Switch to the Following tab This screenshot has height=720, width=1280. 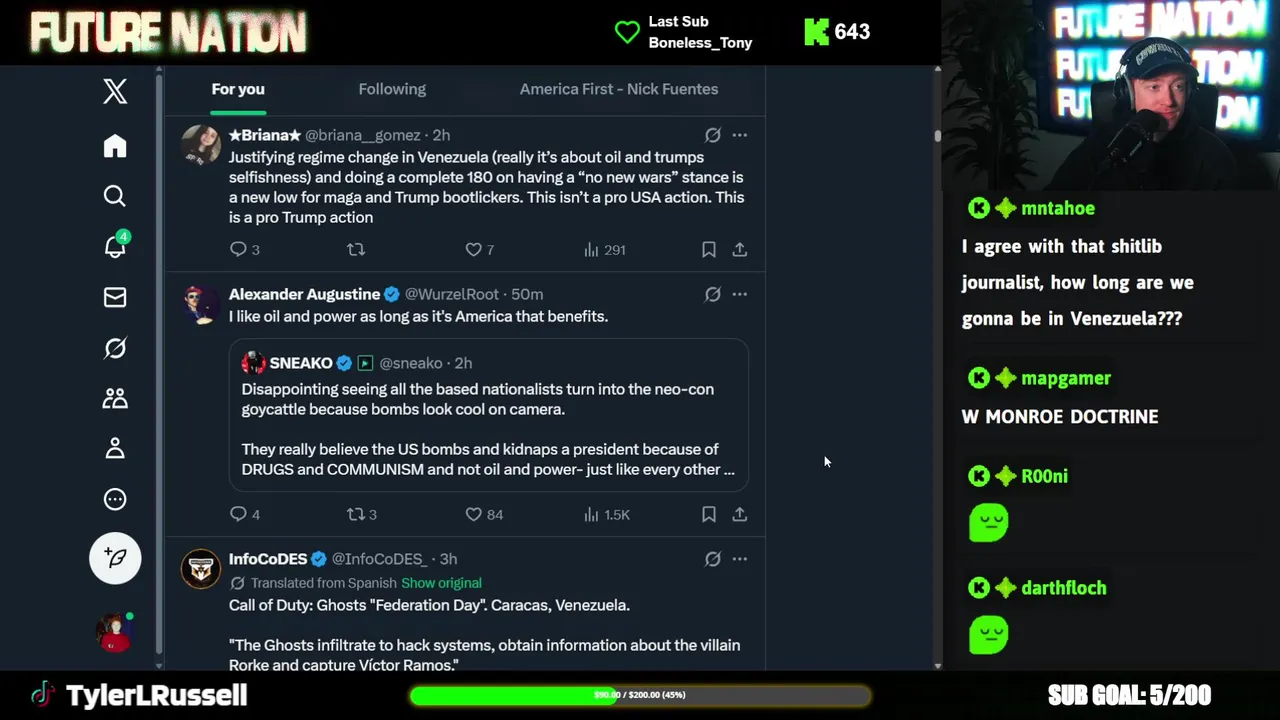pos(392,89)
